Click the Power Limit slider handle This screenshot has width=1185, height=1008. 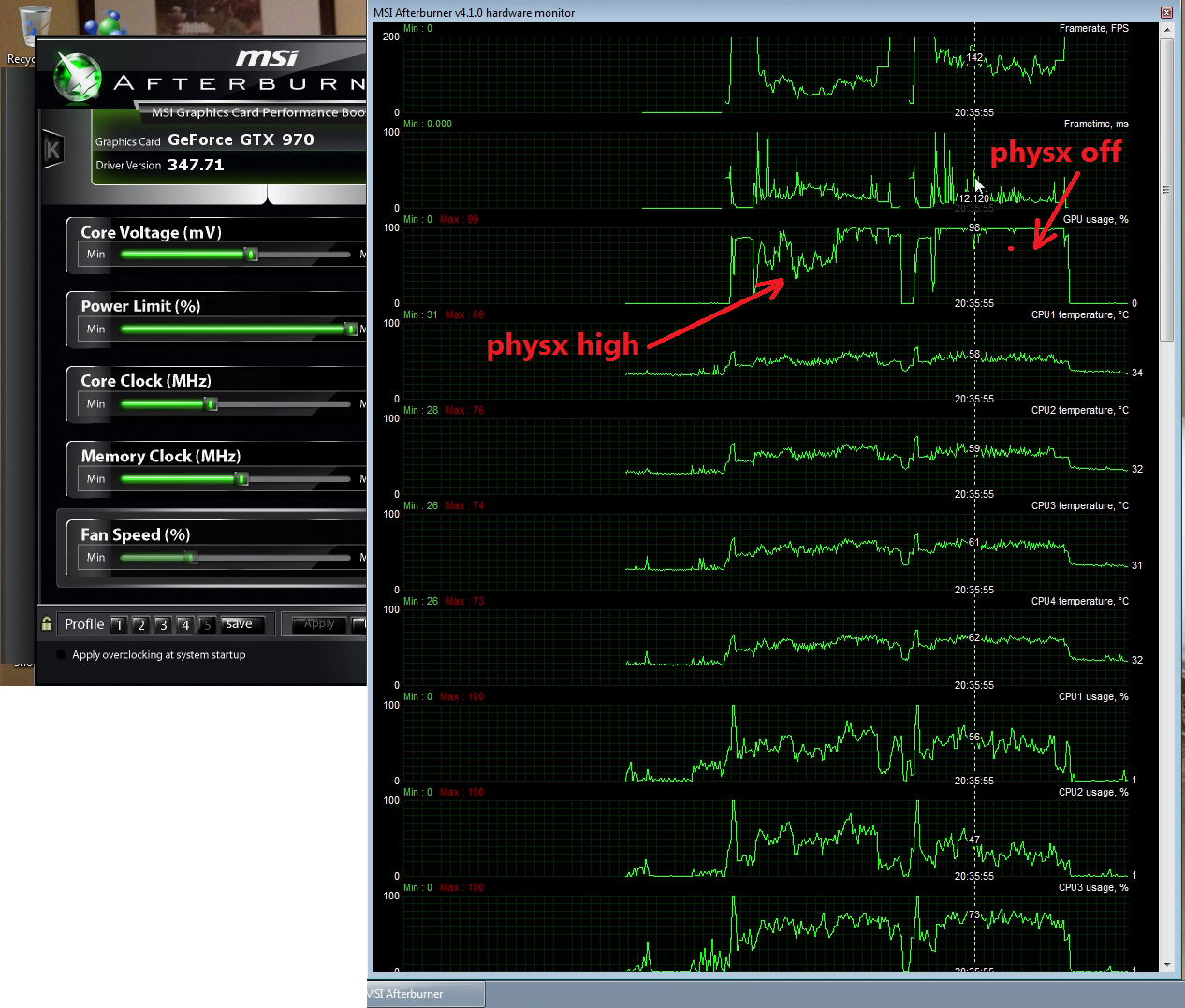tap(351, 329)
